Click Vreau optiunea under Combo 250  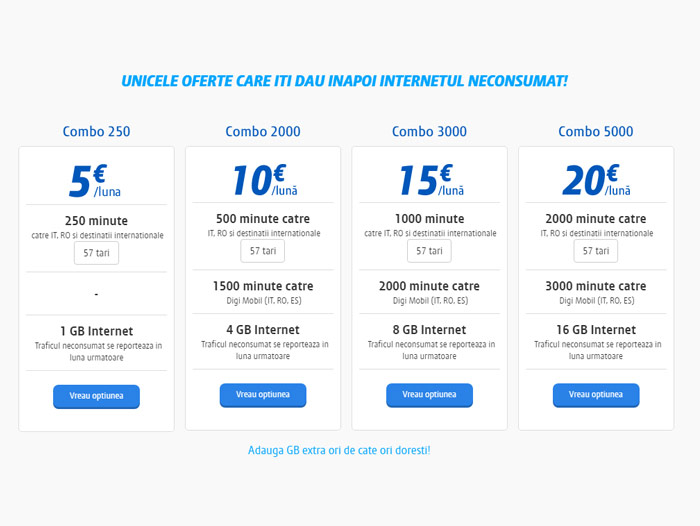pyautogui.click(x=96, y=397)
